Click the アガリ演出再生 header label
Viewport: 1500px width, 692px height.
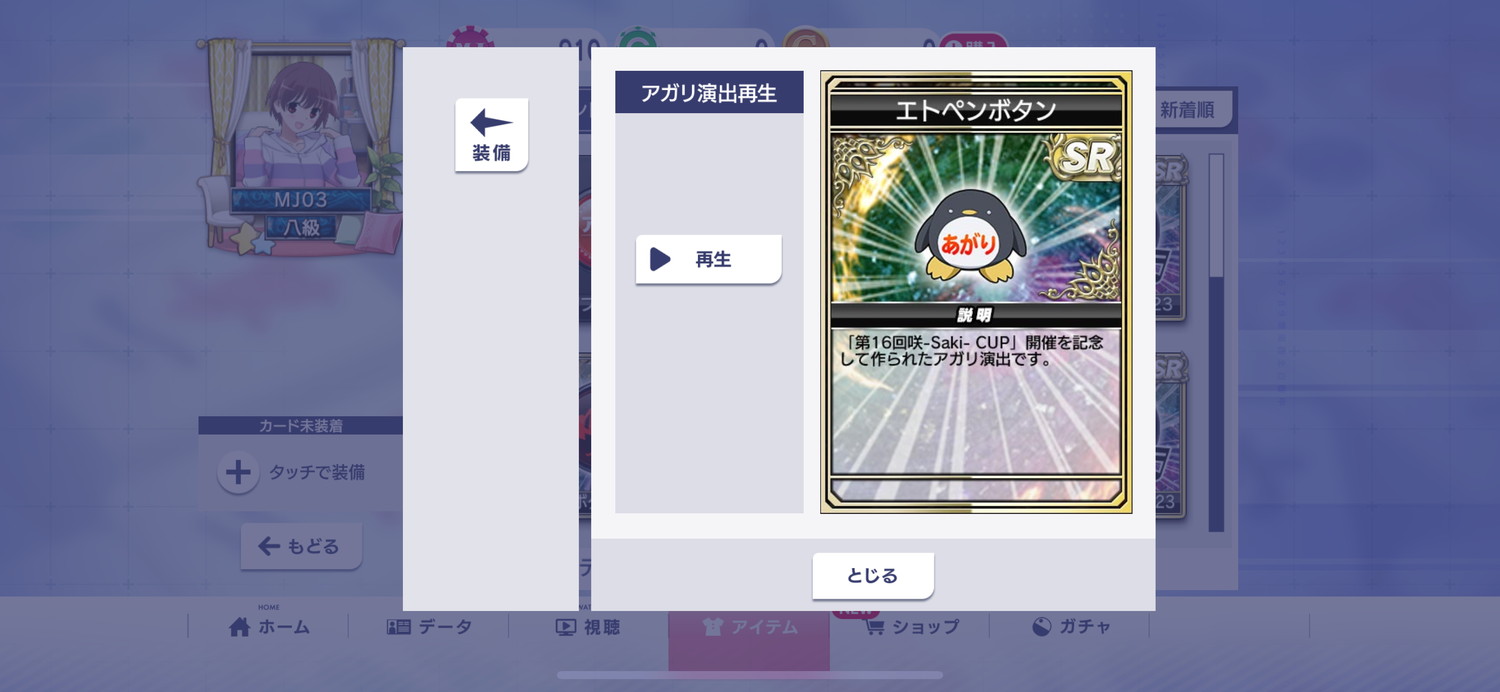pyautogui.click(x=709, y=92)
